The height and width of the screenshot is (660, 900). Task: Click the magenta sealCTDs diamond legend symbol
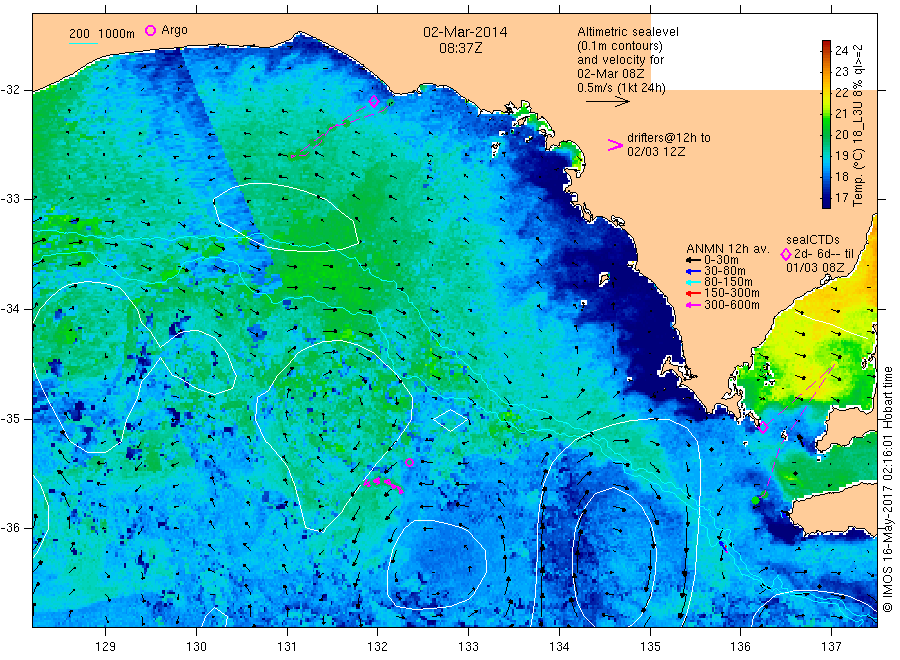[x=786, y=254]
